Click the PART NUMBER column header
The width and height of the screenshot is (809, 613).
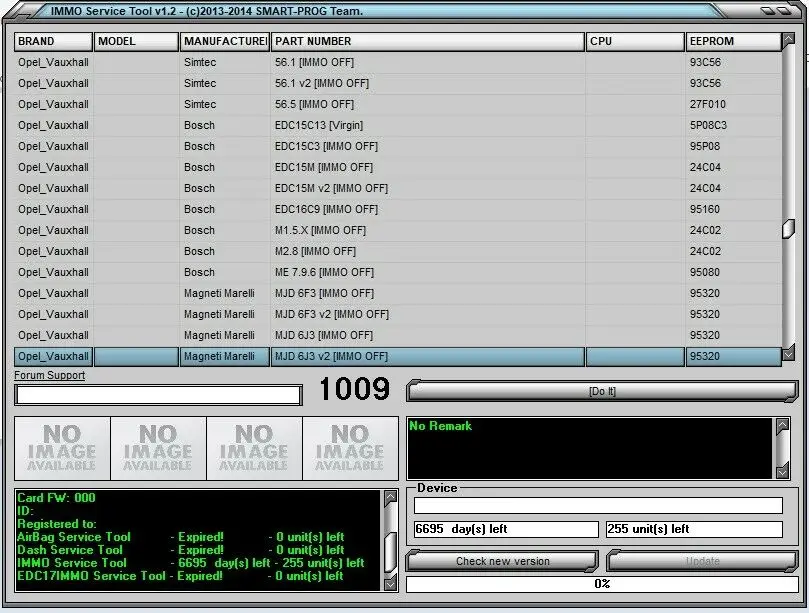point(428,41)
